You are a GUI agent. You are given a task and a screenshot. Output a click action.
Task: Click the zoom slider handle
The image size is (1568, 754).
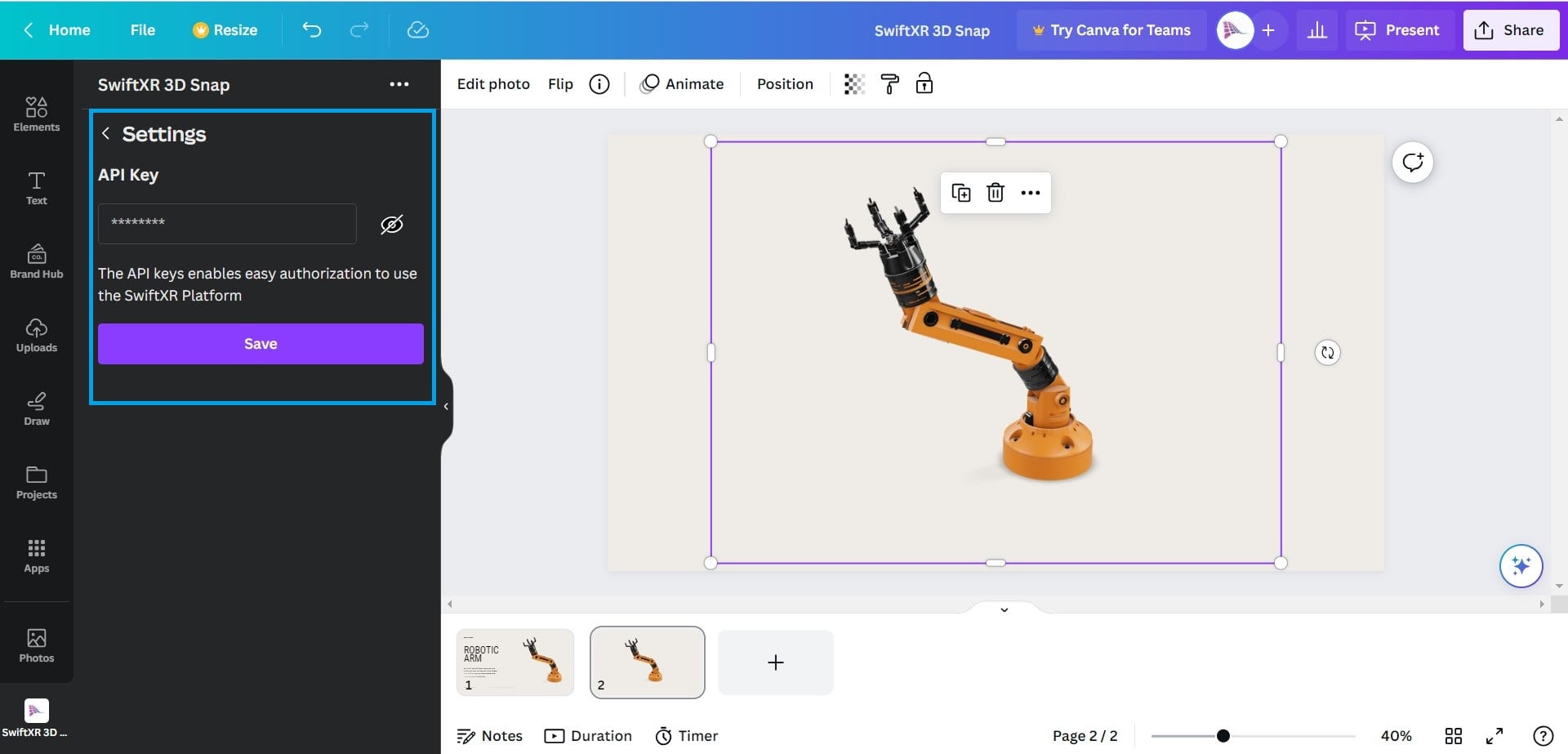click(x=1223, y=736)
